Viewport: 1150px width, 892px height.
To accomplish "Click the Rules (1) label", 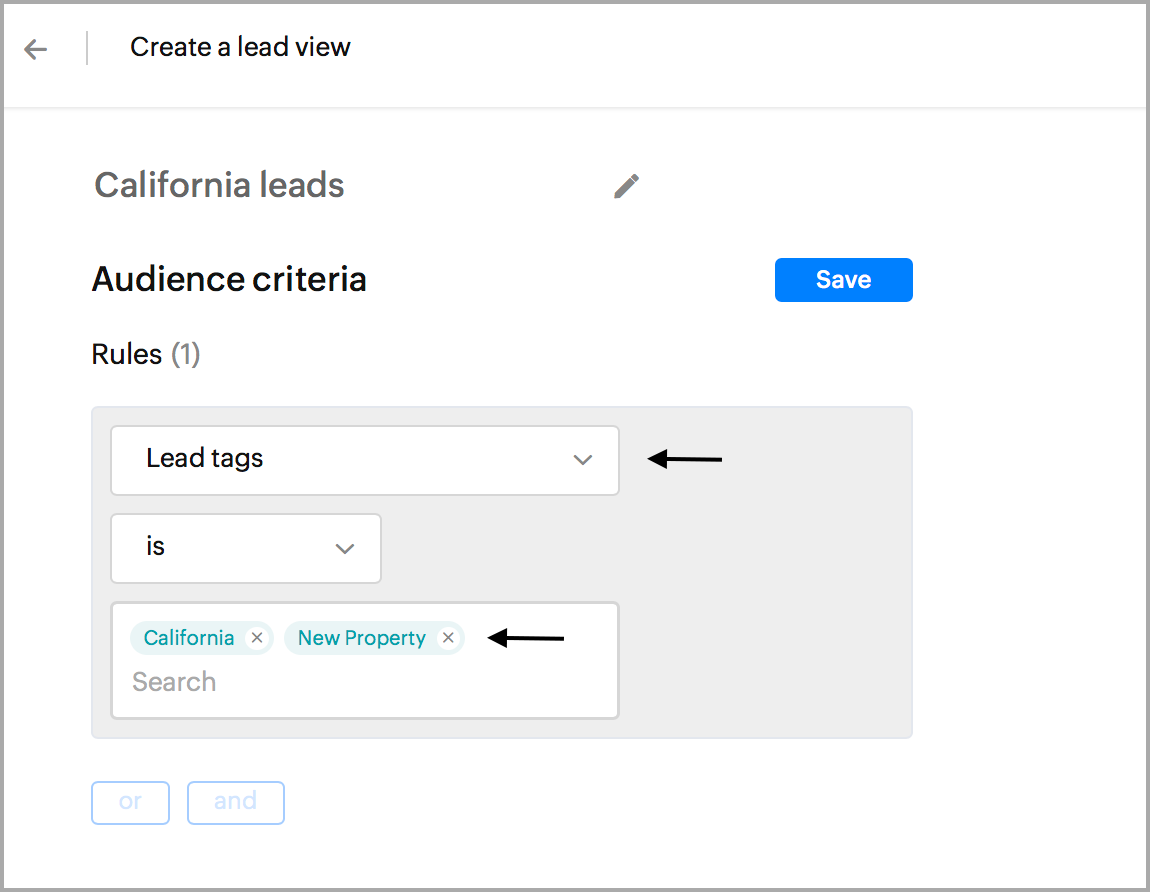I will coord(146,354).
